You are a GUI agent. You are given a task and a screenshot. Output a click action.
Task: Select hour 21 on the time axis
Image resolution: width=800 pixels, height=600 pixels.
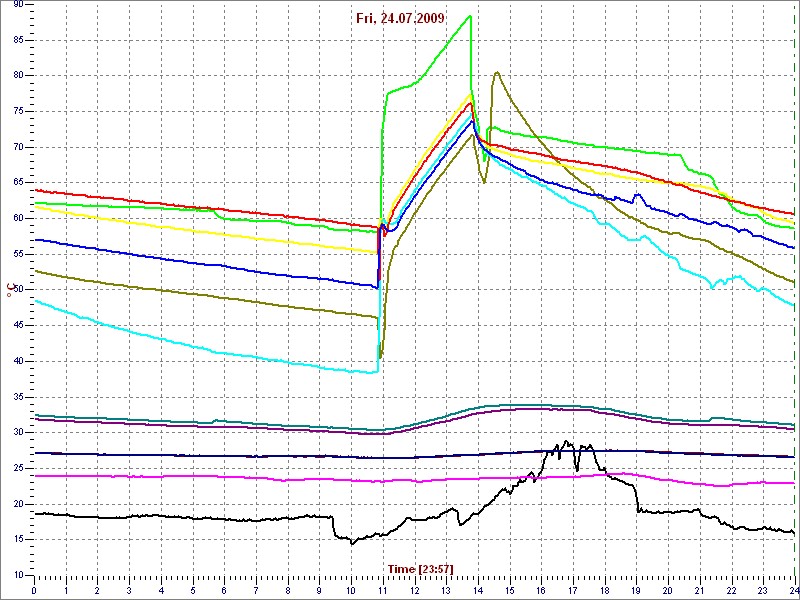click(699, 591)
